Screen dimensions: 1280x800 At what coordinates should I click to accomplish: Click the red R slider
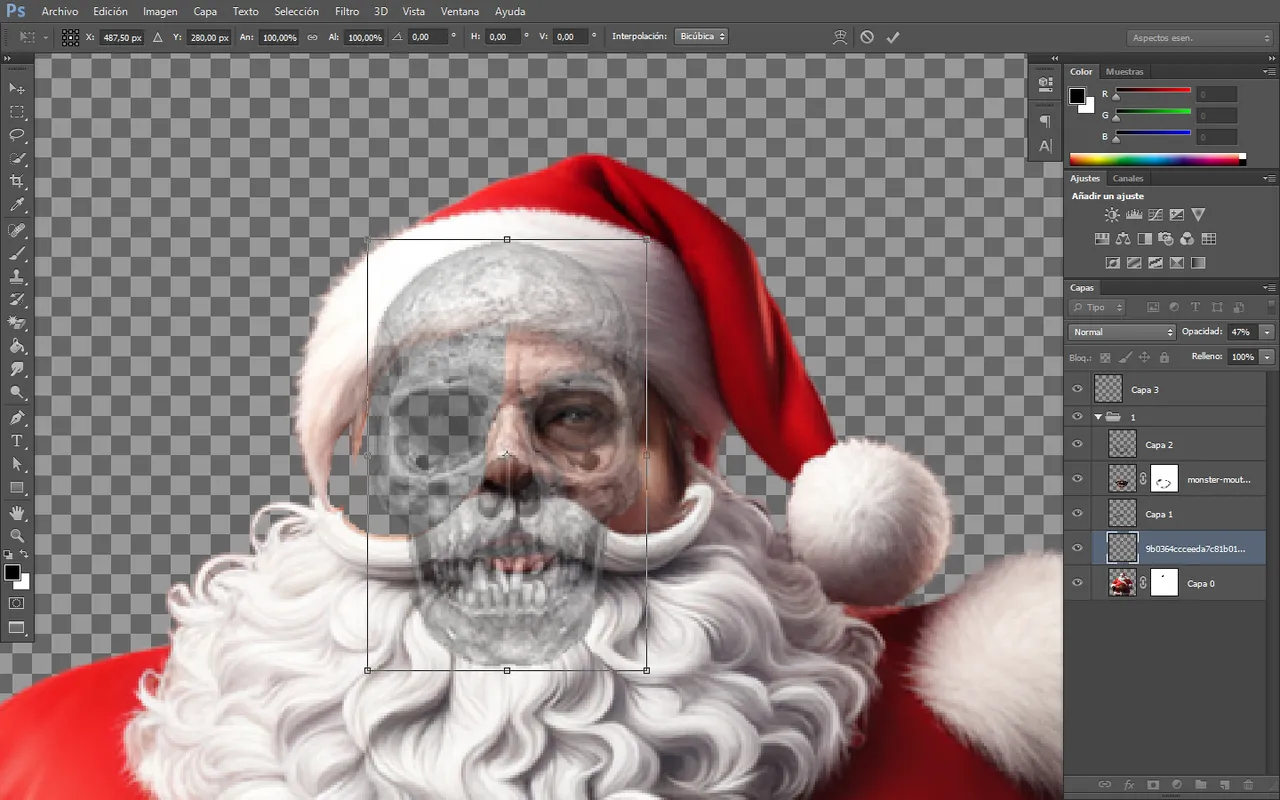coord(1153,92)
